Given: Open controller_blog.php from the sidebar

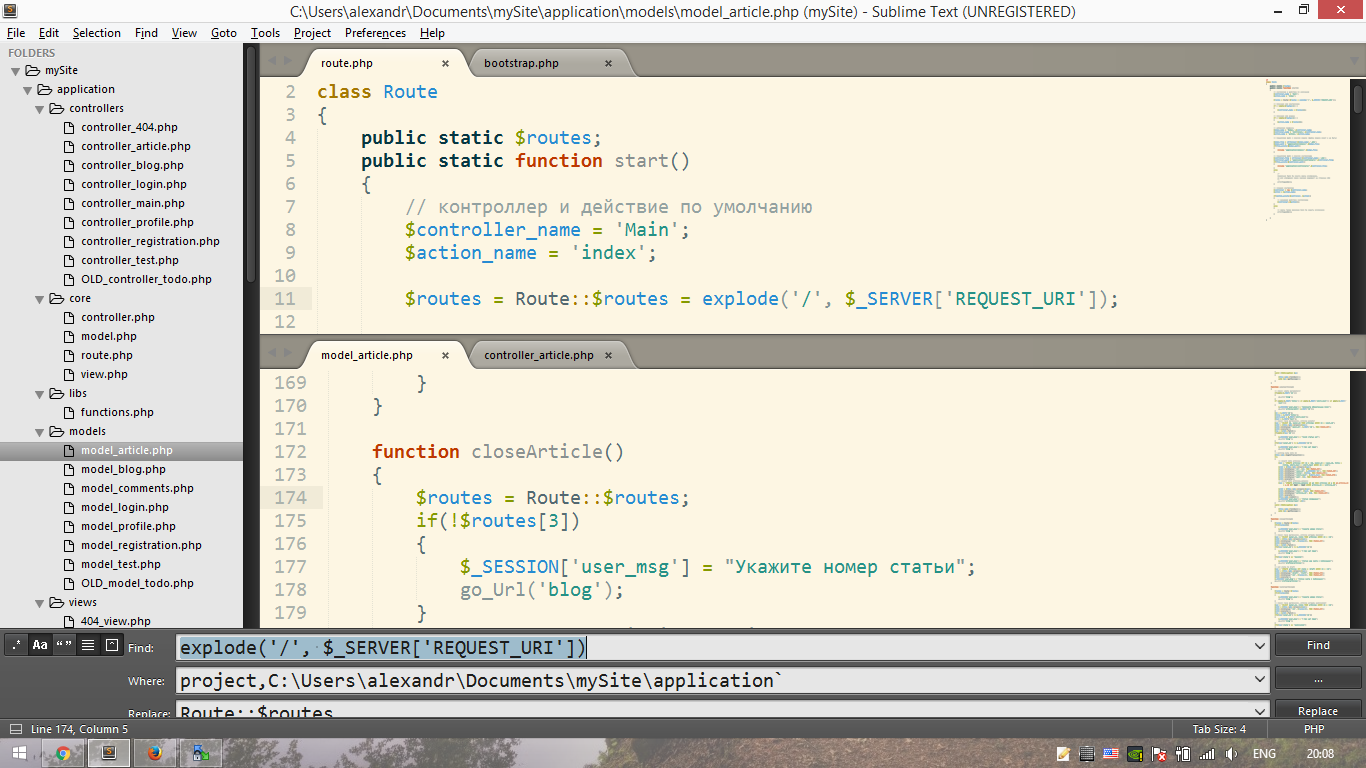Looking at the screenshot, I should tap(132, 165).
